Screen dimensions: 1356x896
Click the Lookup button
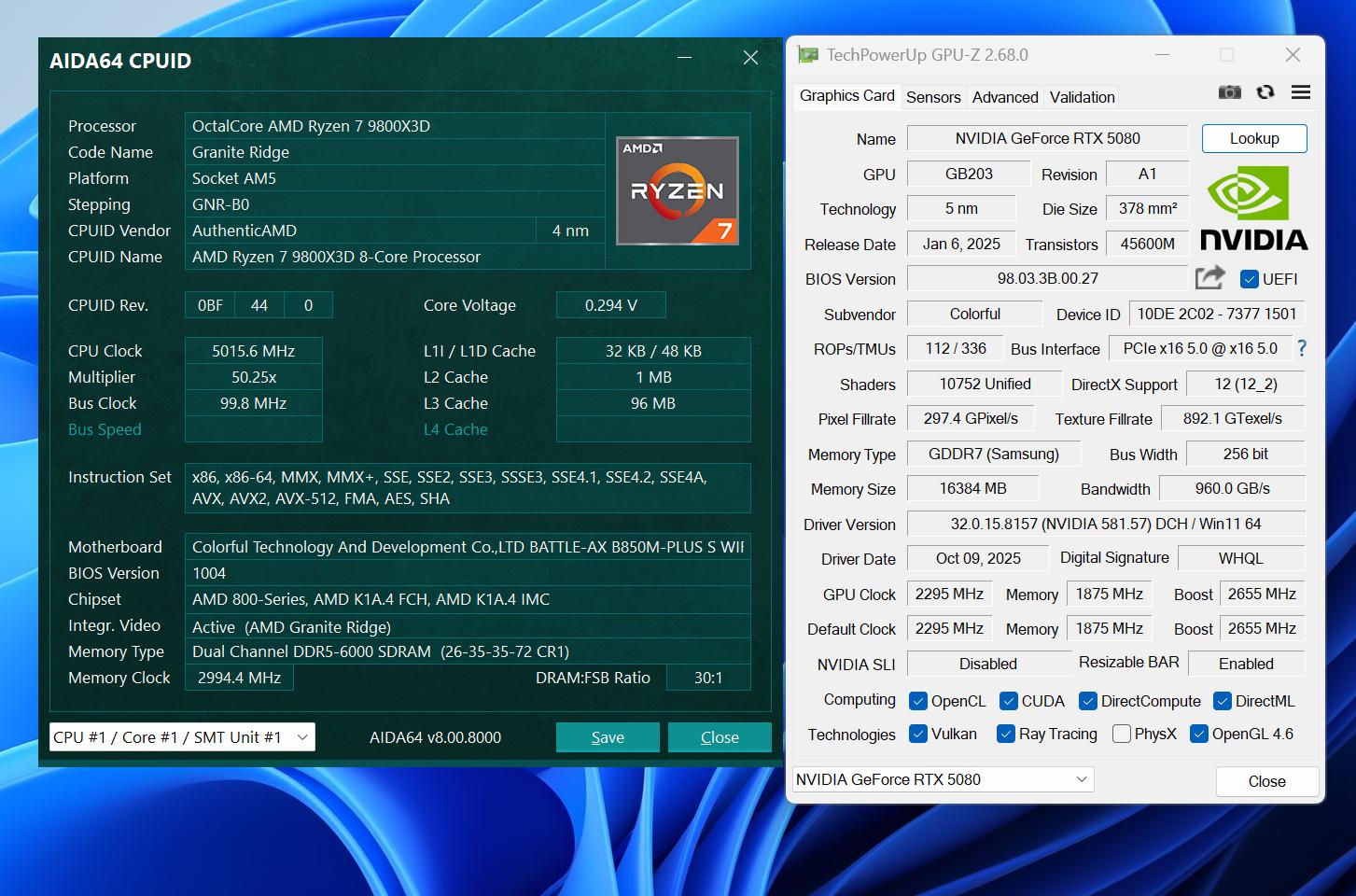tap(1254, 138)
